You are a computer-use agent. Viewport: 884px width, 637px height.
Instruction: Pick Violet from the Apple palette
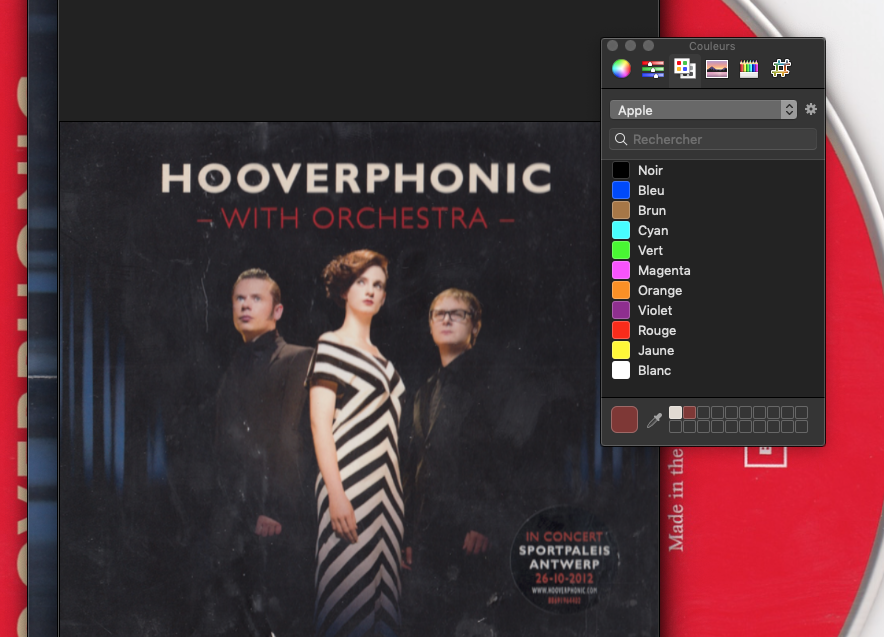(713, 311)
